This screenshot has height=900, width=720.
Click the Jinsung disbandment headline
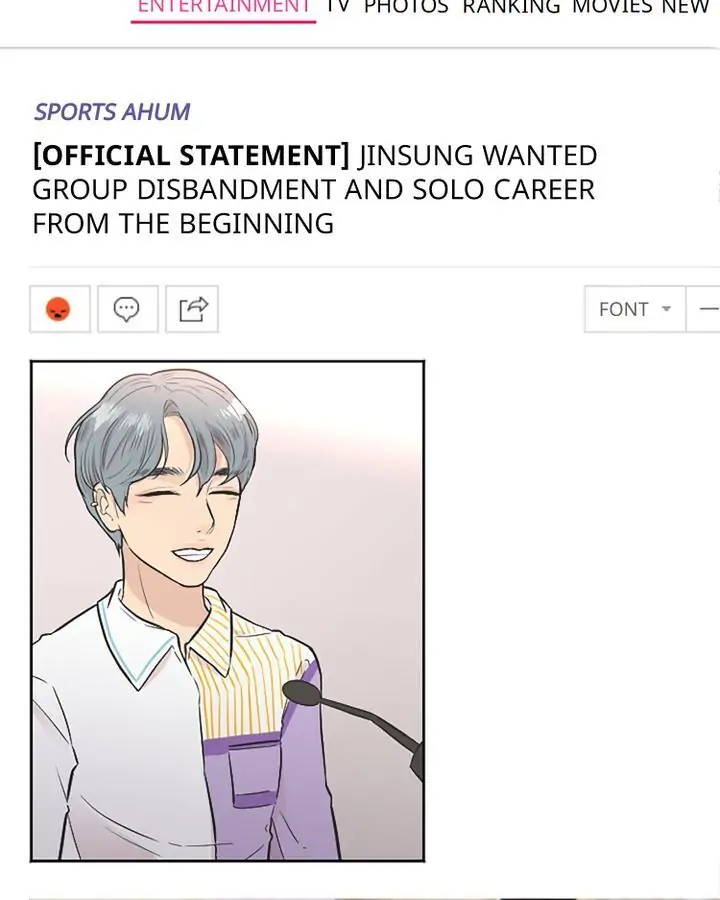click(315, 189)
